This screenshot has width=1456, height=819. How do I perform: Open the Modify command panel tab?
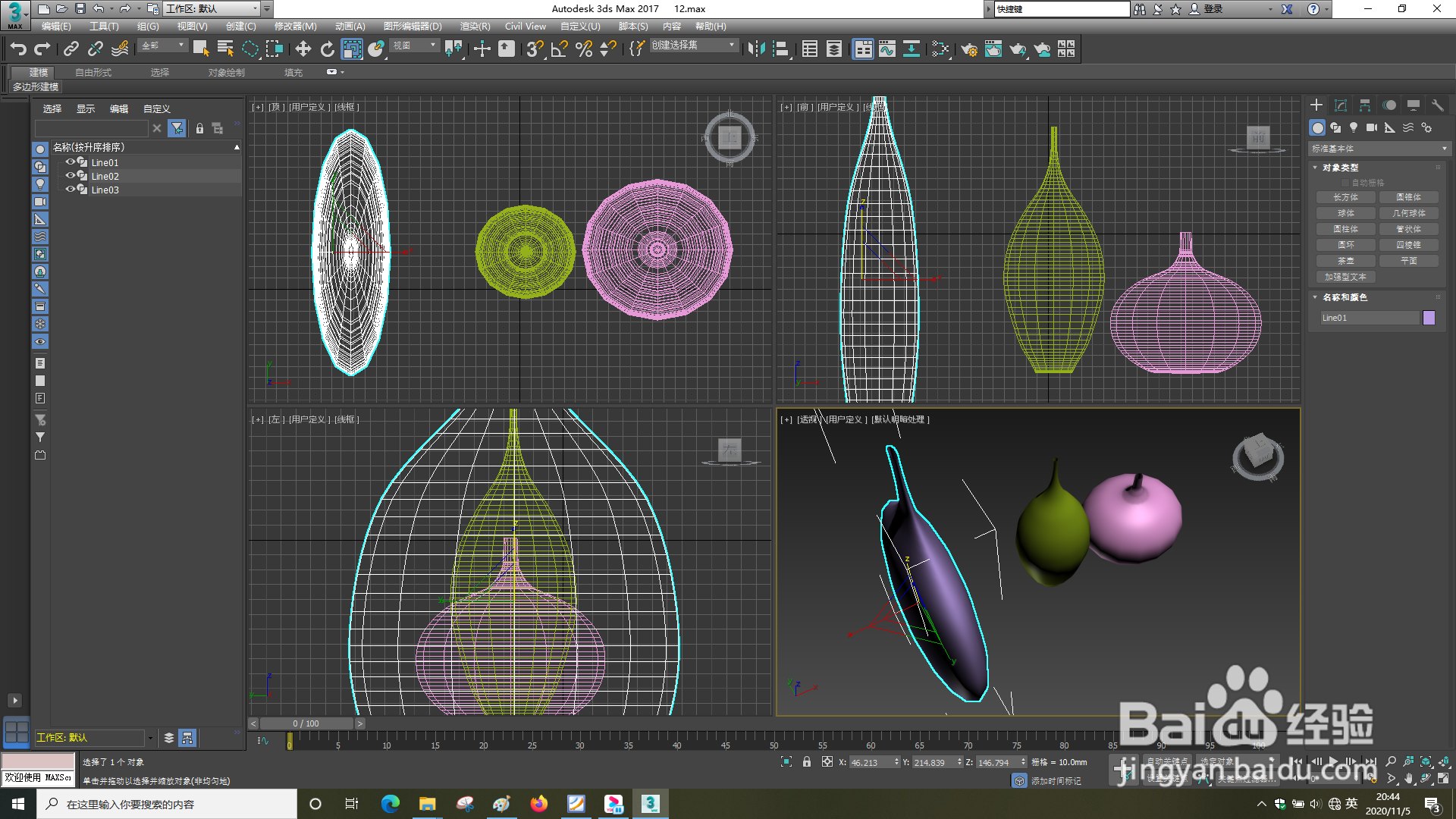coord(1341,105)
